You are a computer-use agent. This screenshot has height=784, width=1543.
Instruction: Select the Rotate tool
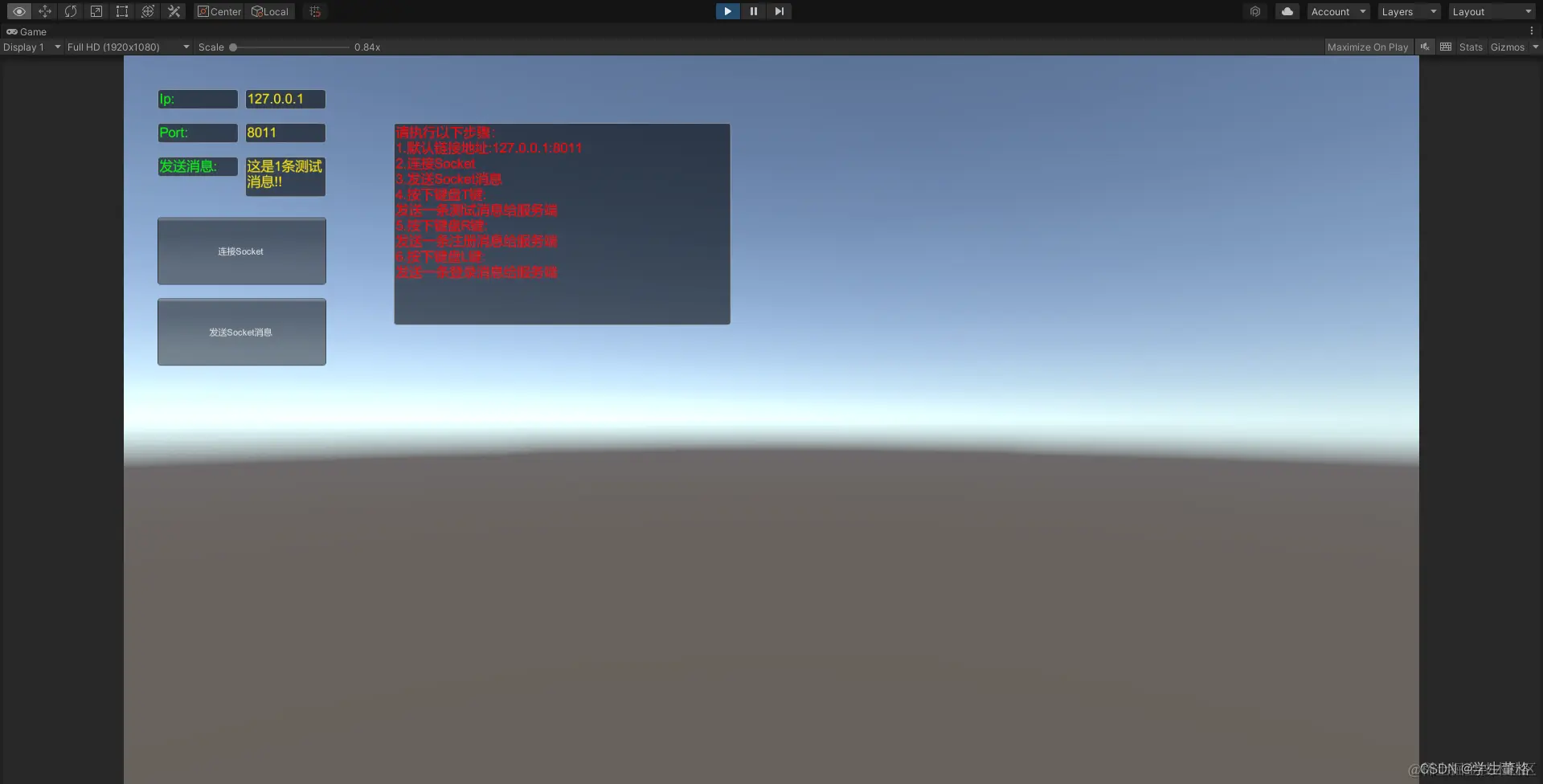(x=71, y=11)
